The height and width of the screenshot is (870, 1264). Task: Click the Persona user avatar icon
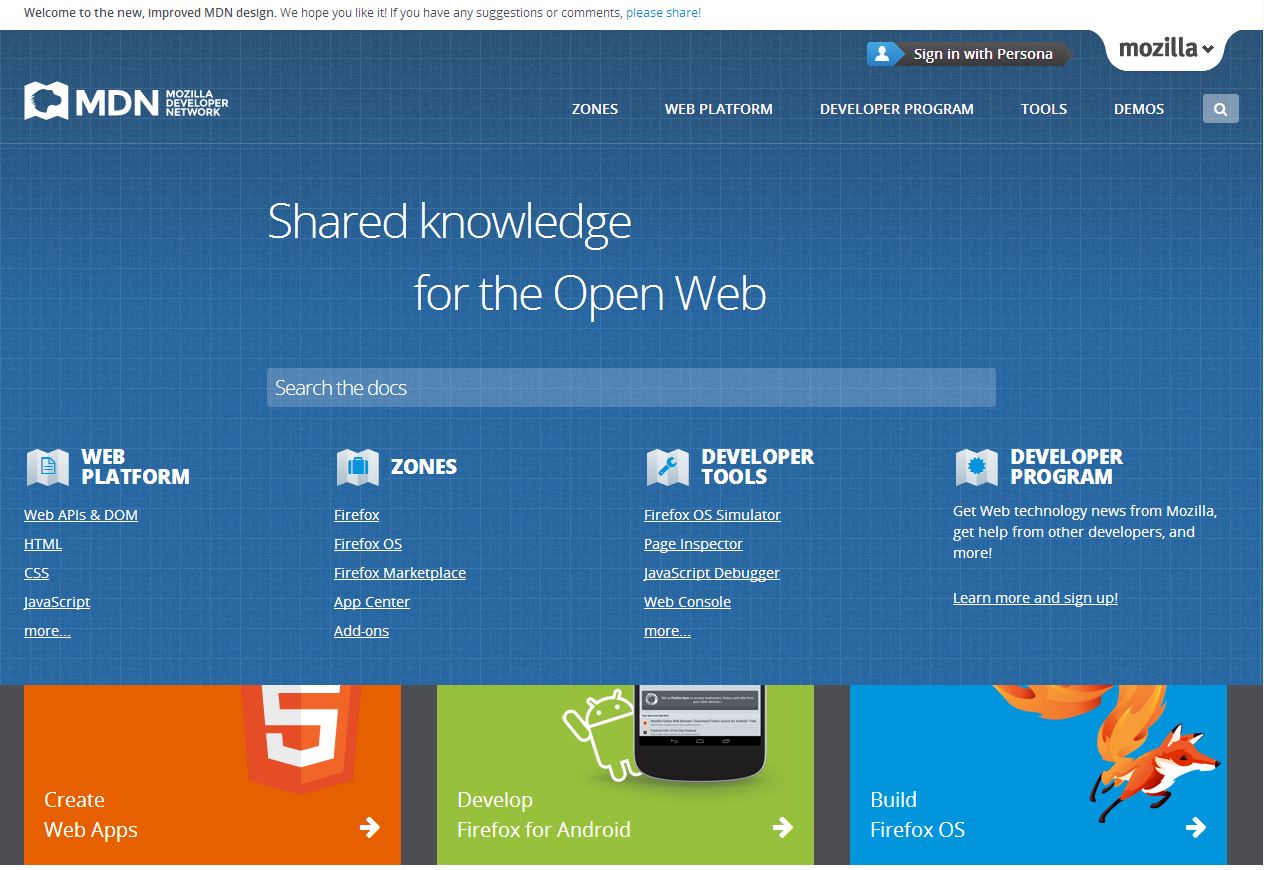(x=882, y=54)
